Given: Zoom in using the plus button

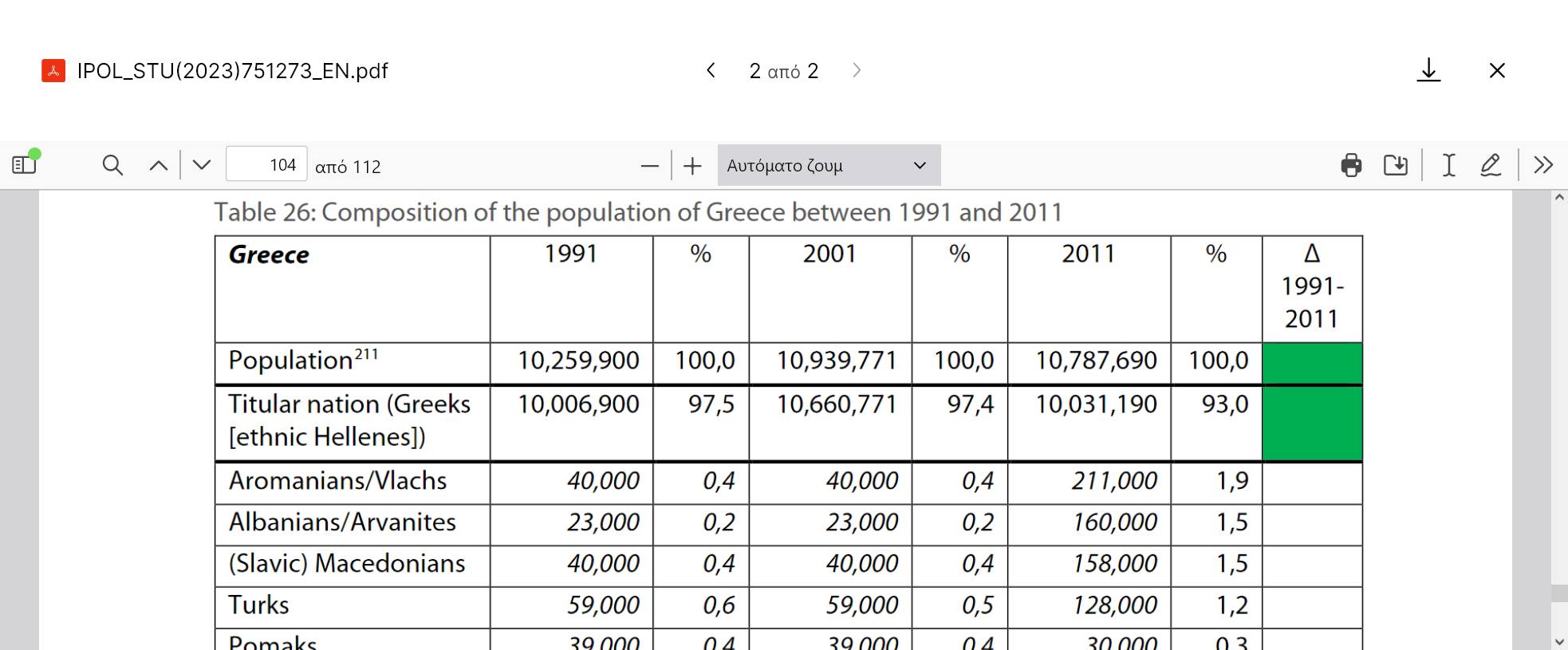Looking at the screenshot, I should 692,166.
